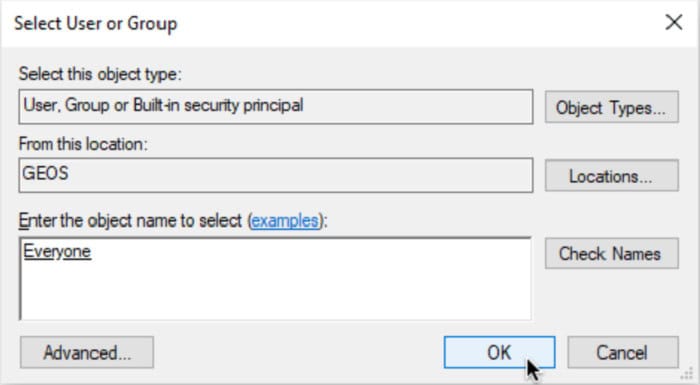
Task: Click the GEOS location field
Action: (x=275, y=175)
